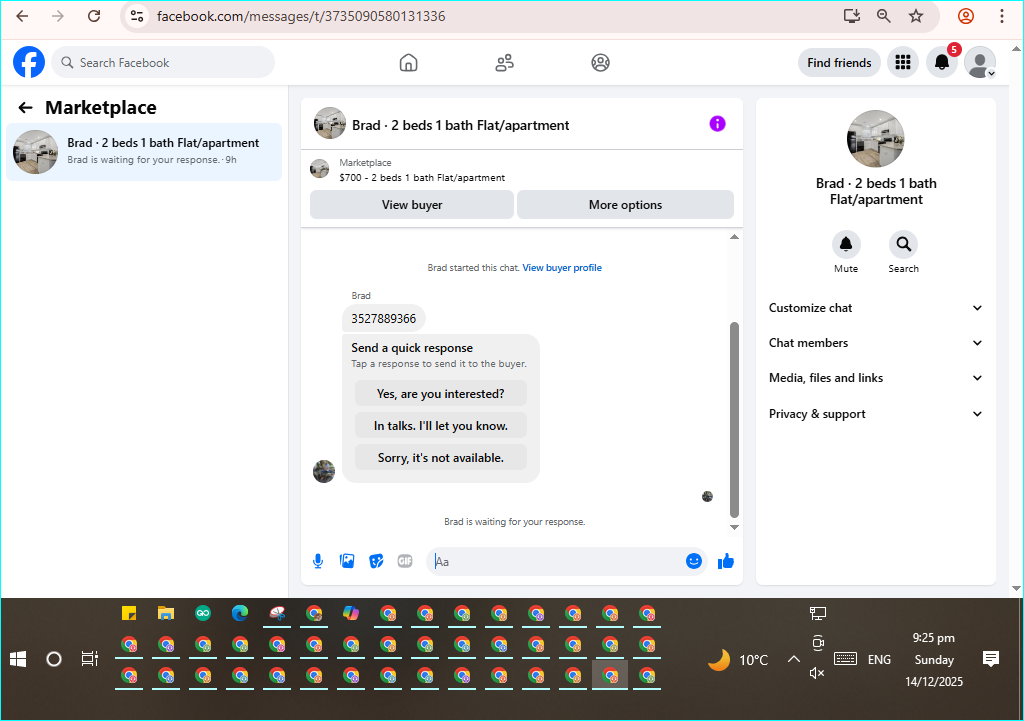
Task: Click the browser address bar URL
Action: click(301, 16)
